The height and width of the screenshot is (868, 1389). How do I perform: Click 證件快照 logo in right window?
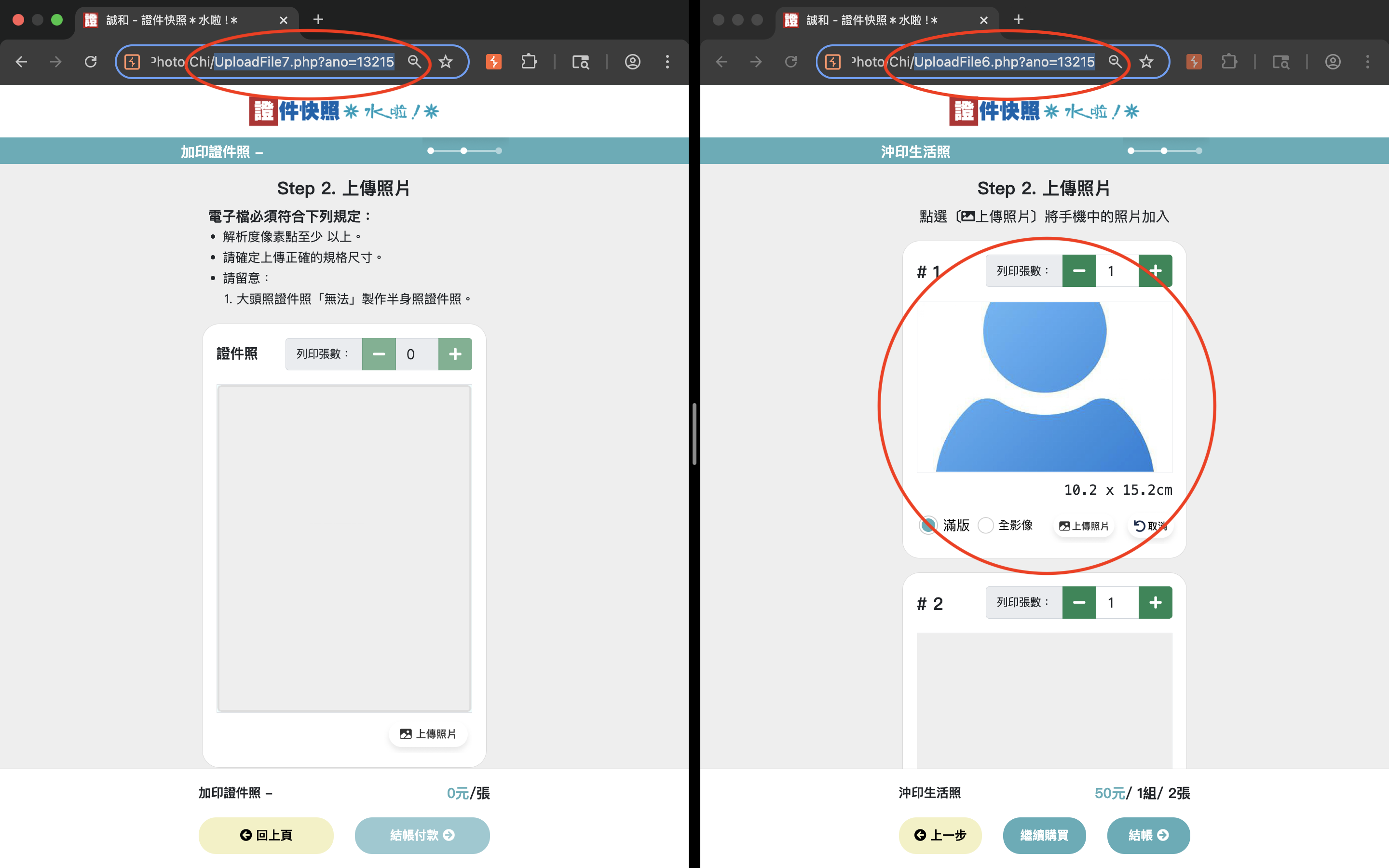tap(1044, 111)
